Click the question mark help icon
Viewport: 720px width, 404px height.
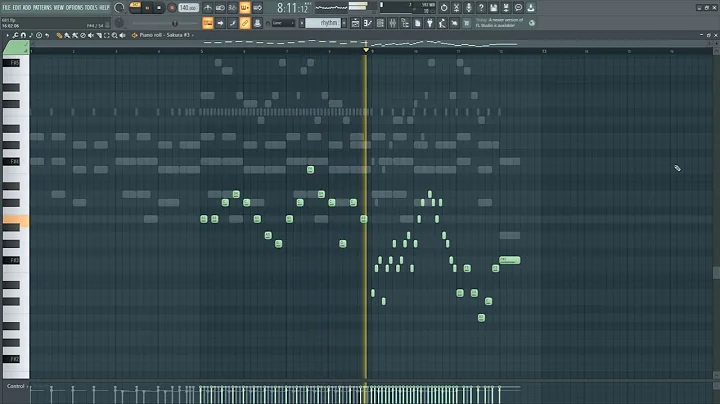pos(481,8)
